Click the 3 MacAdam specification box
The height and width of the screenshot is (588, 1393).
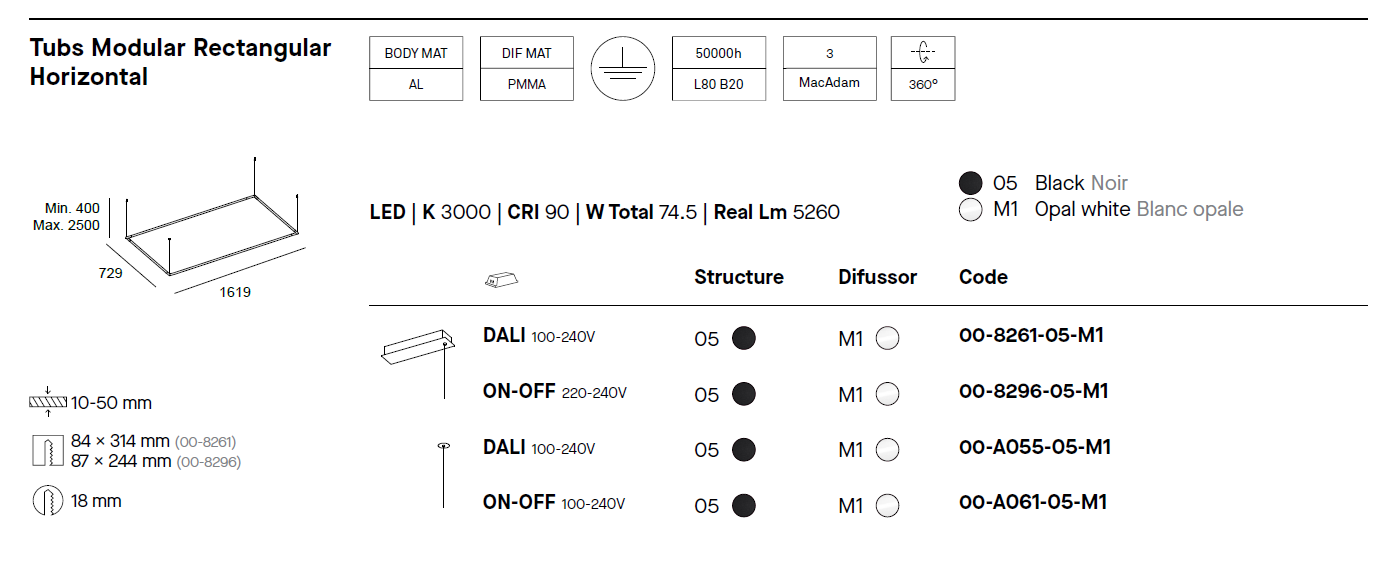tap(829, 69)
